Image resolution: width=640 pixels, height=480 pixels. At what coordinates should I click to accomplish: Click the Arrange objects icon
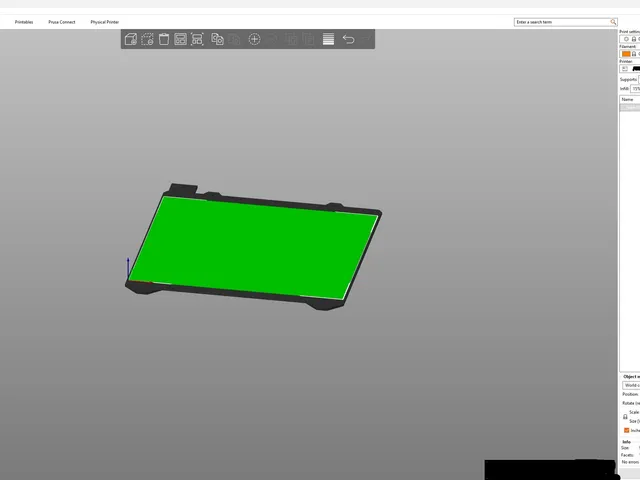tap(180, 39)
